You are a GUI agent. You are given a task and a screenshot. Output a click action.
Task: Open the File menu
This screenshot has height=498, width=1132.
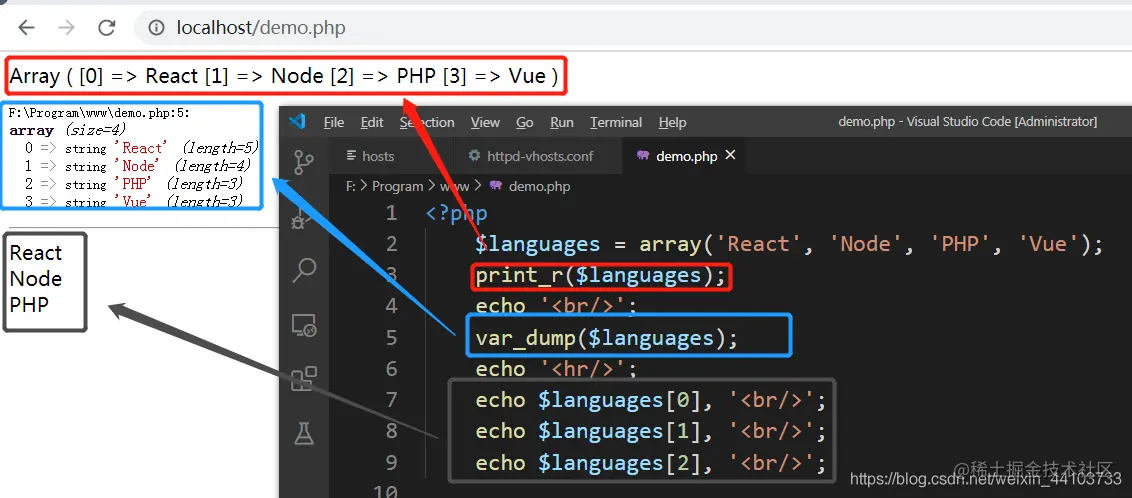334,123
